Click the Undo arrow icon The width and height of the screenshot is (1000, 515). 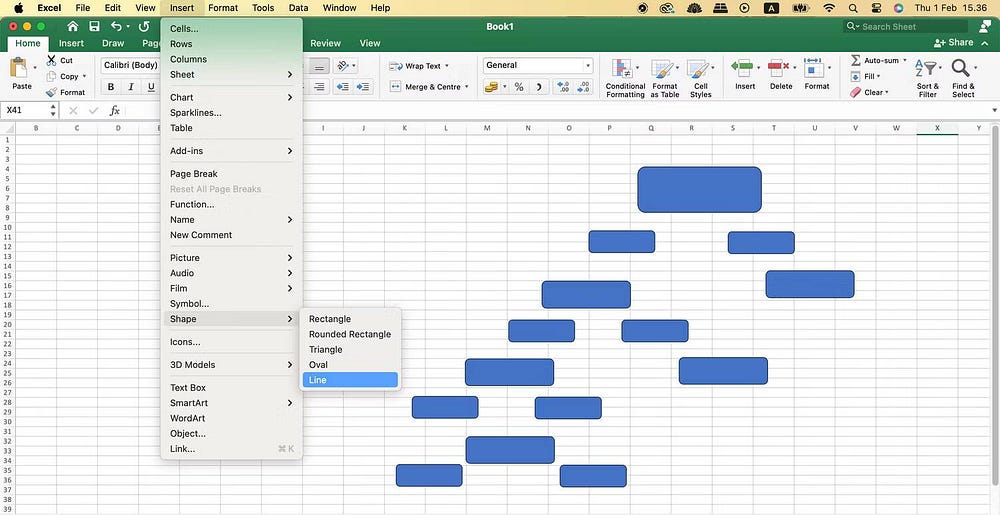tap(116, 27)
